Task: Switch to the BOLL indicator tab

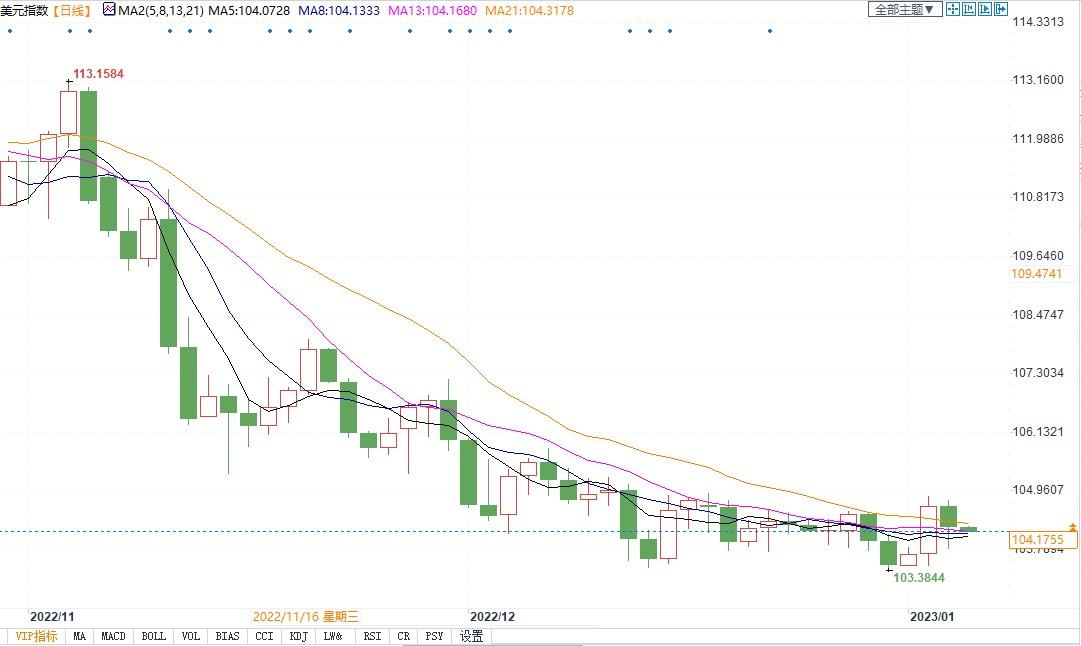Action: [153, 636]
